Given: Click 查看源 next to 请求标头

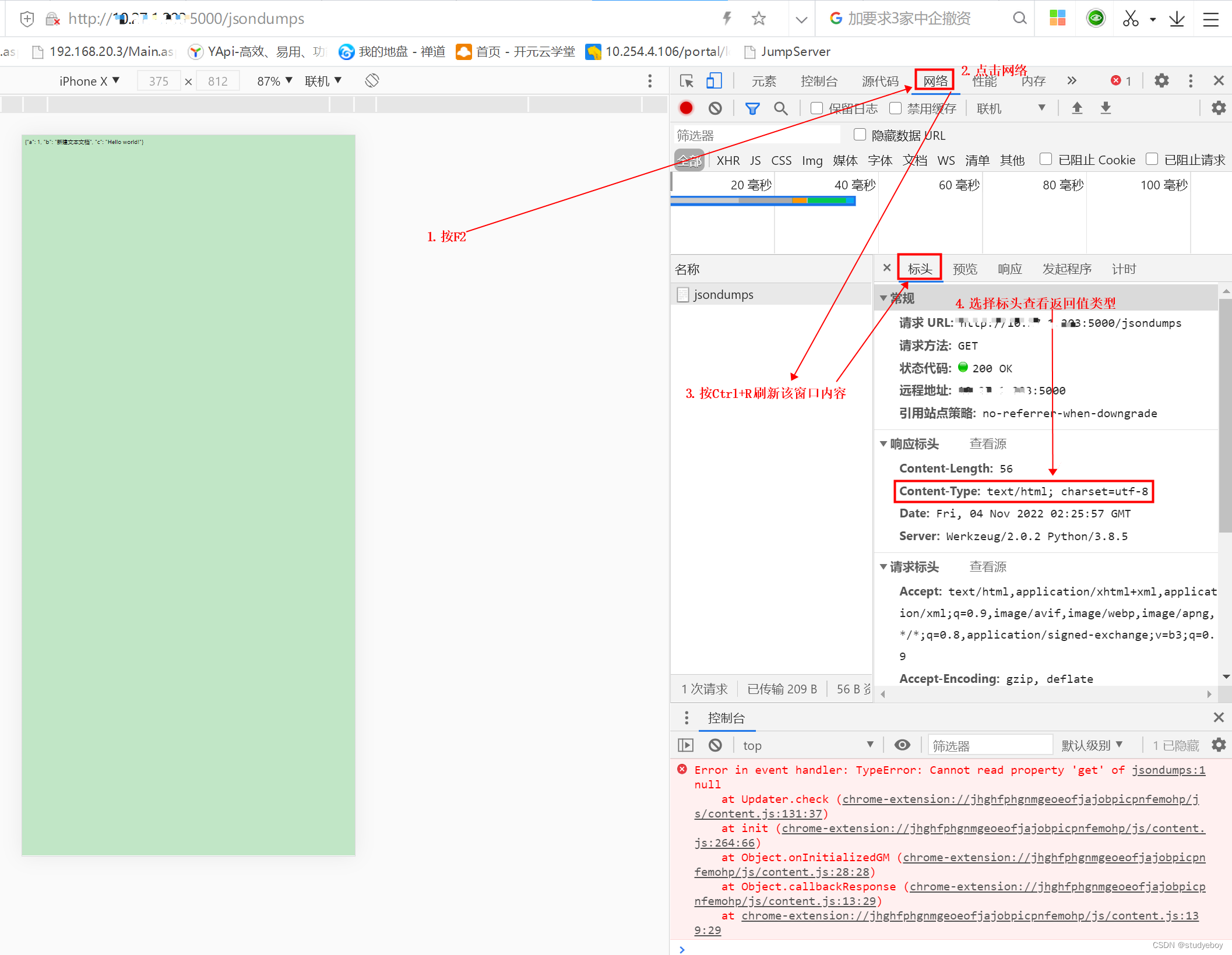Looking at the screenshot, I should point(988,567).
